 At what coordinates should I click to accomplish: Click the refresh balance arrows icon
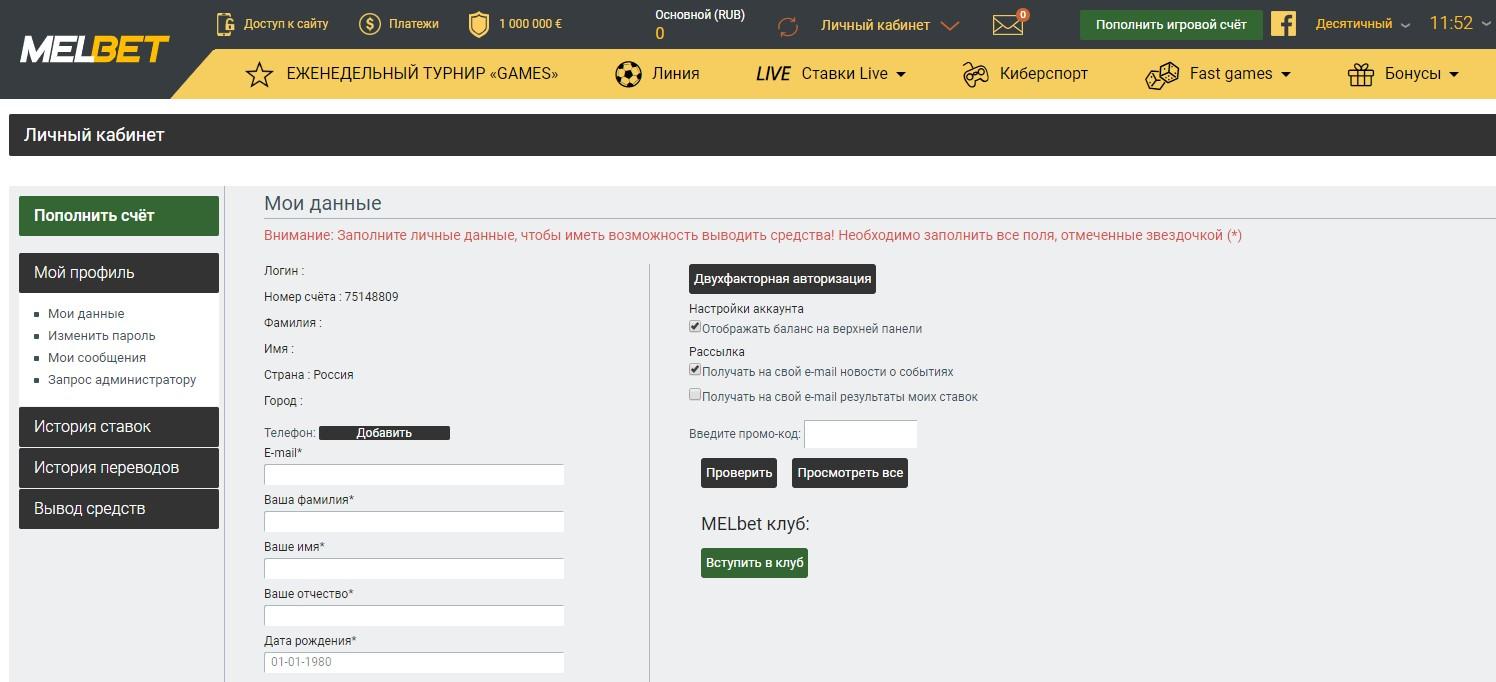pyautogui.click(x=788, y=26)
